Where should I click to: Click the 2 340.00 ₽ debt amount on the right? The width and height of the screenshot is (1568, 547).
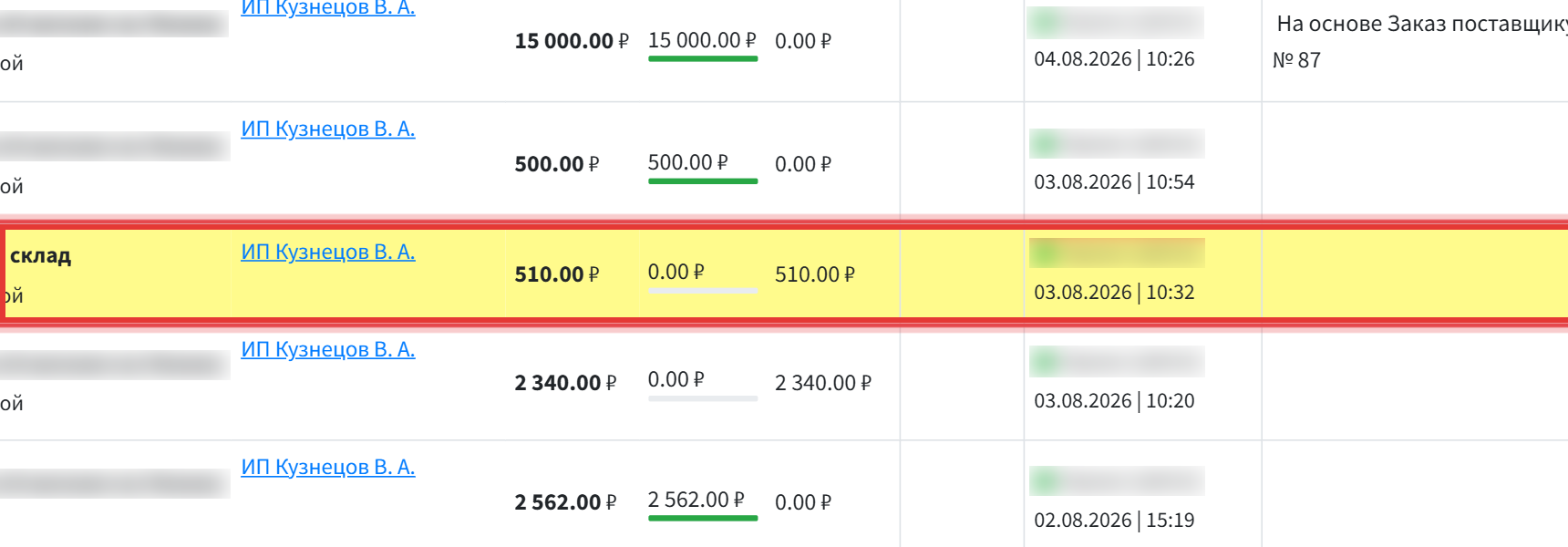[x=823, y=383]
